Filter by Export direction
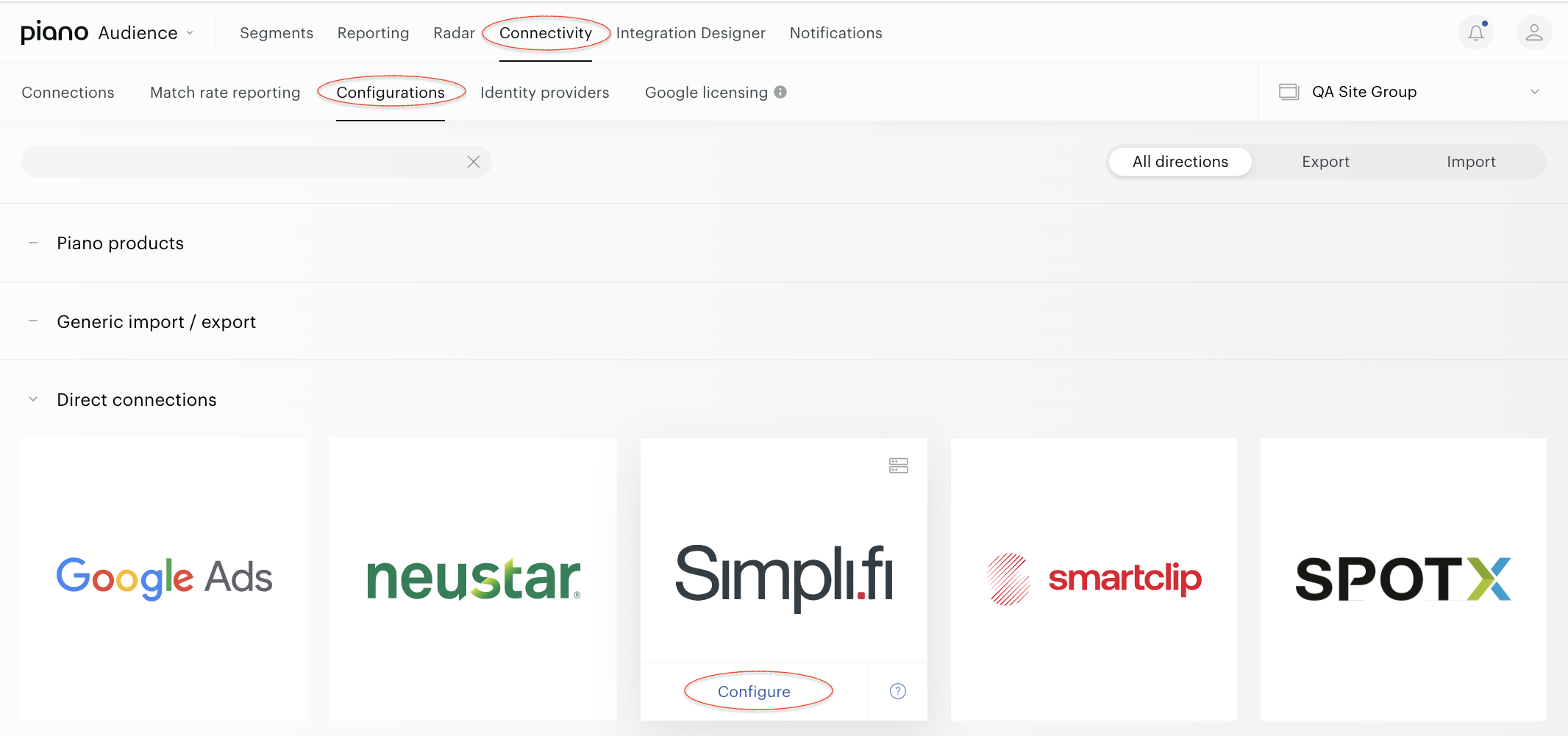1568x736 pixels. (x=1326, y=162)
